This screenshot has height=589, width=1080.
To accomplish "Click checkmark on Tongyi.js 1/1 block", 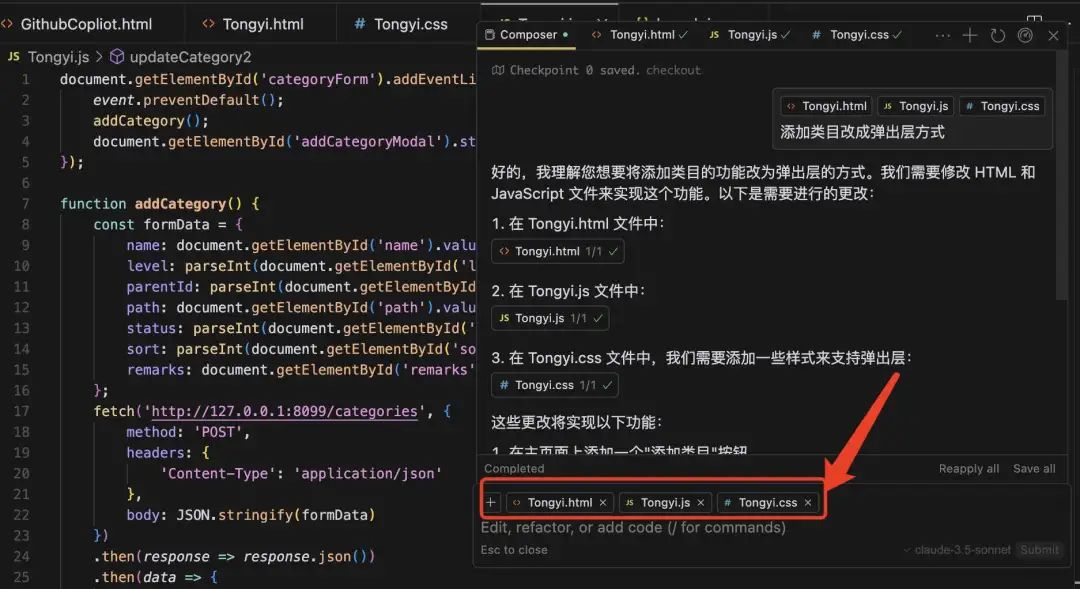I will pyautogui.click(x=598, y=318).
